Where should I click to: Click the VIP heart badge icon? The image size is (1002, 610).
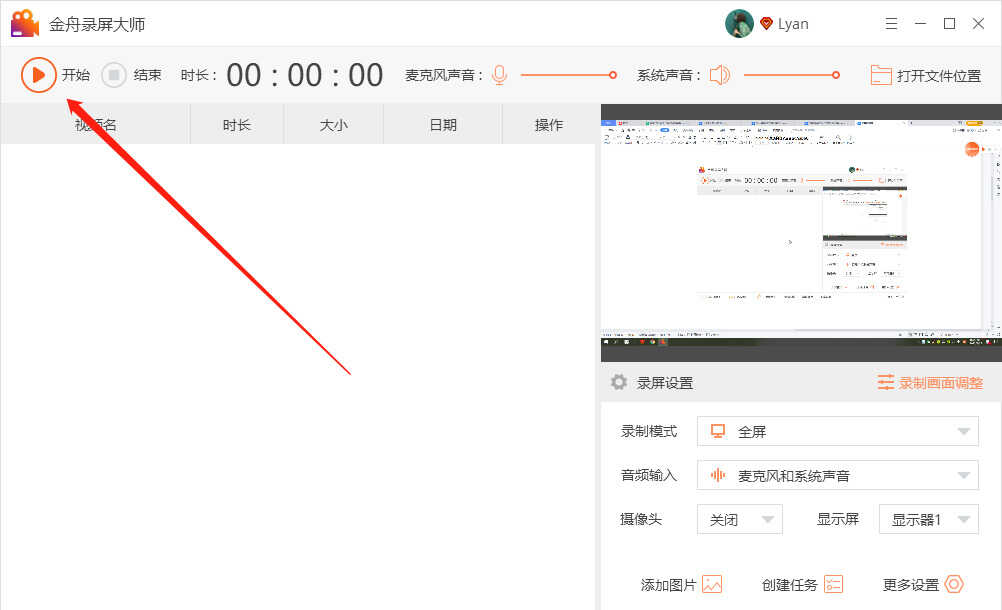(767, 24)
